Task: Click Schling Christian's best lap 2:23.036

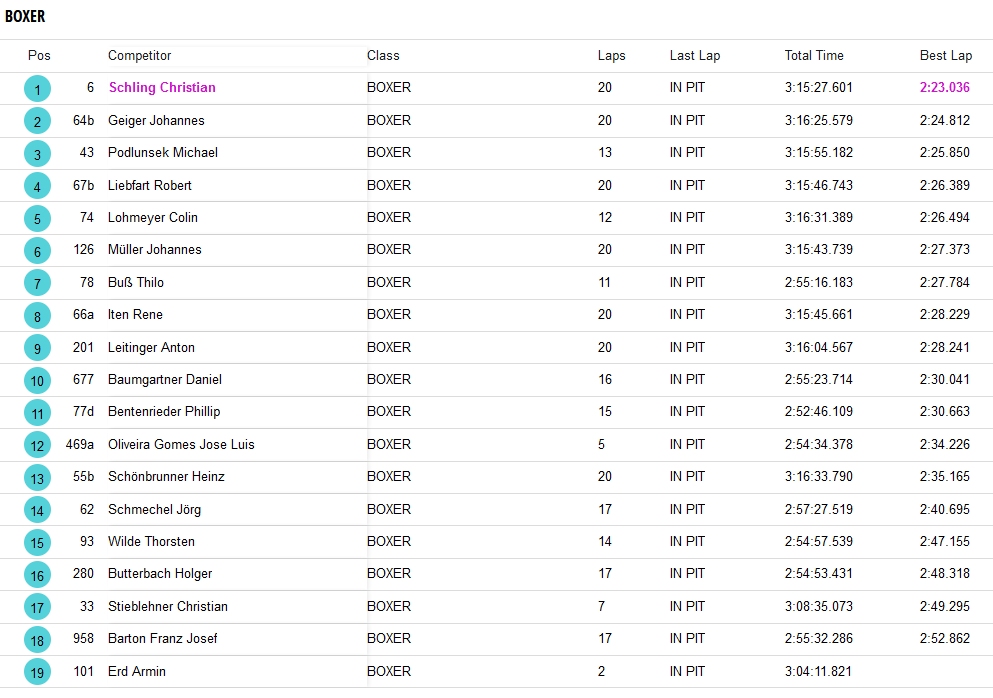Action: (944, 88)
